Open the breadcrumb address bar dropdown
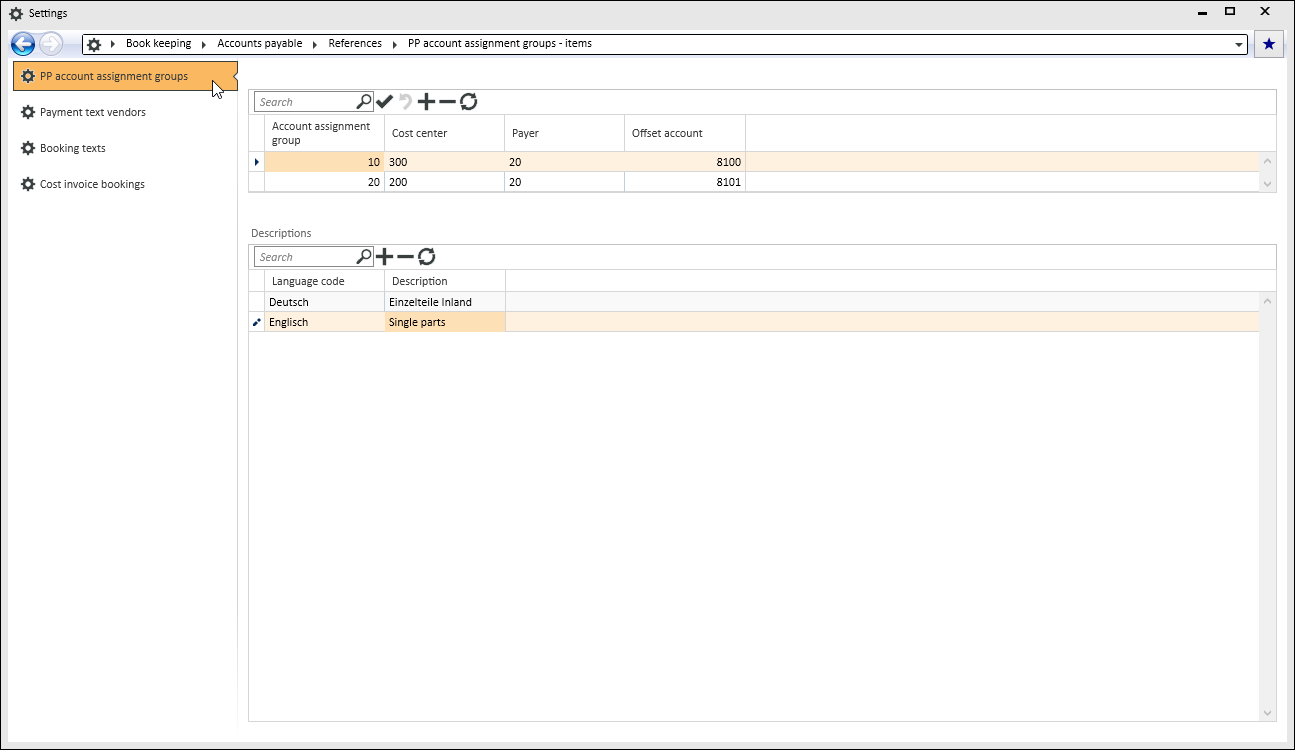The width and height of the screenshot is (1295, 750). pyautogui.click(x=1240, y=45)
